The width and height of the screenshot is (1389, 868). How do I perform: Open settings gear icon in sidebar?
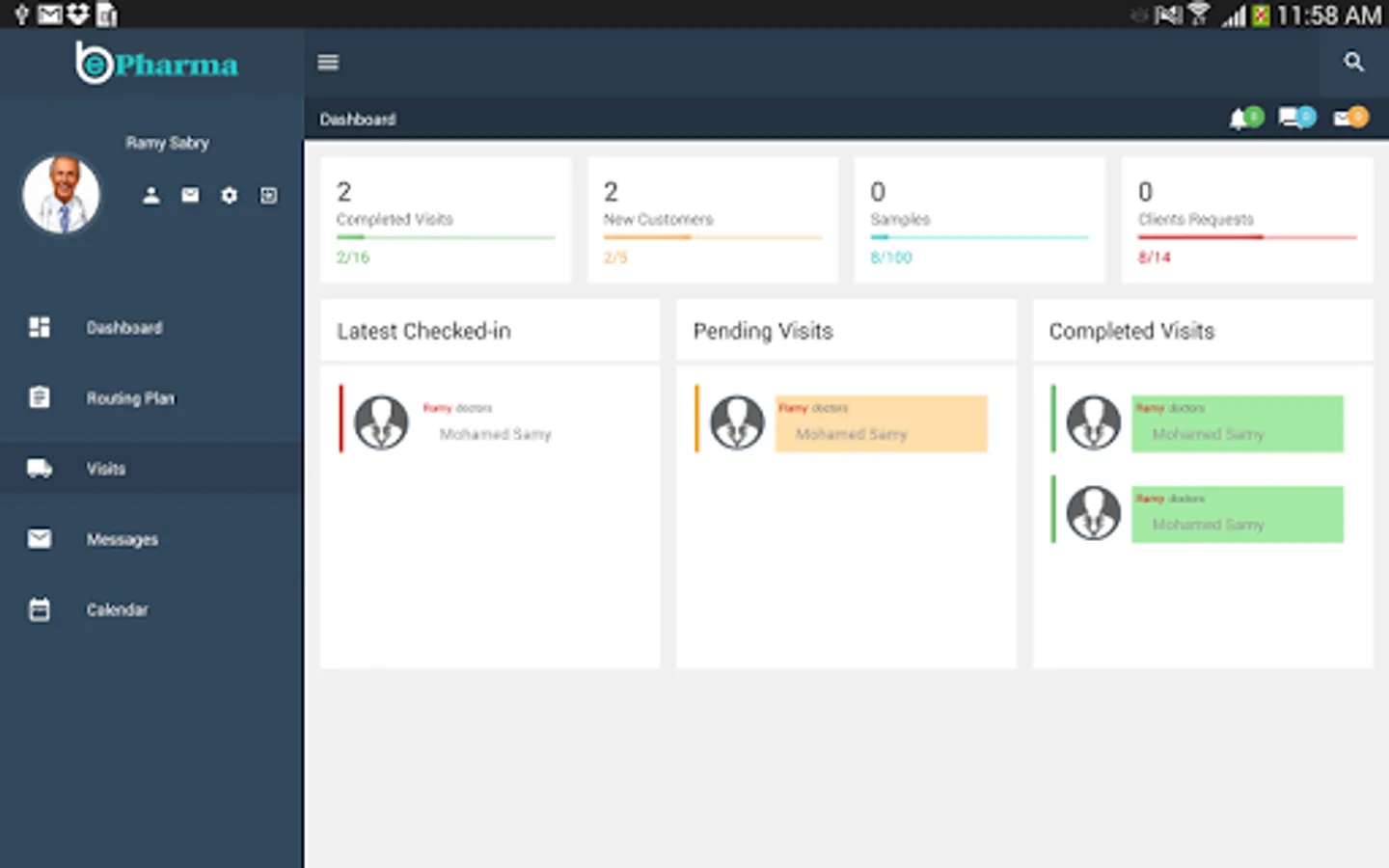(229, 196)
